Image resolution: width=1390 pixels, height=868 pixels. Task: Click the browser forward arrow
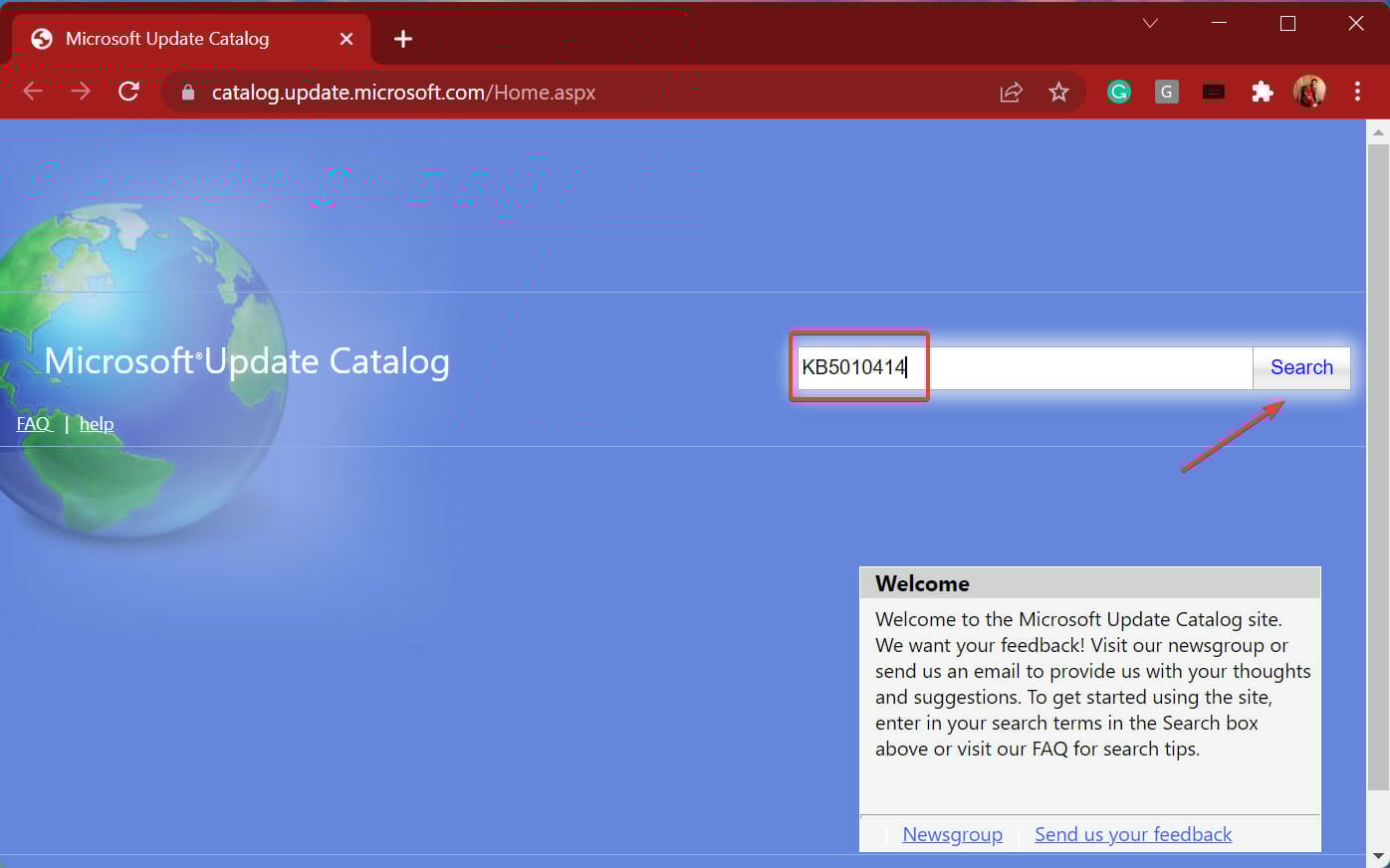pyautogui.click(x=81, y=92)
